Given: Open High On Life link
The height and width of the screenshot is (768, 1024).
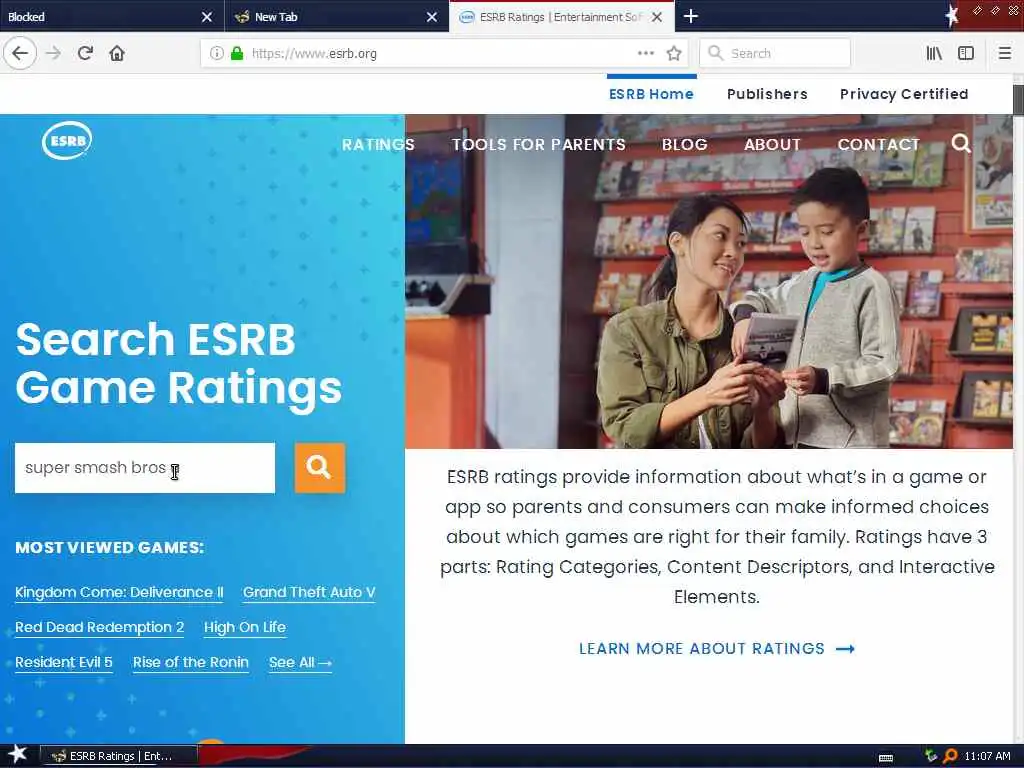Looking at the screenshot, I should (x=245, y=628).
